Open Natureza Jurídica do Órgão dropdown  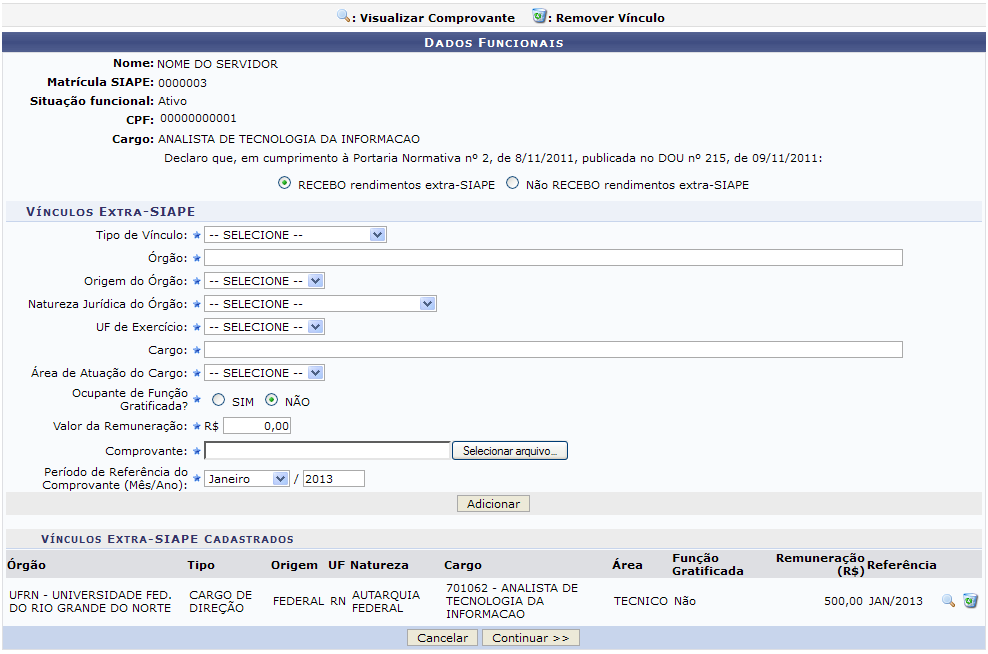click(320, 304)
